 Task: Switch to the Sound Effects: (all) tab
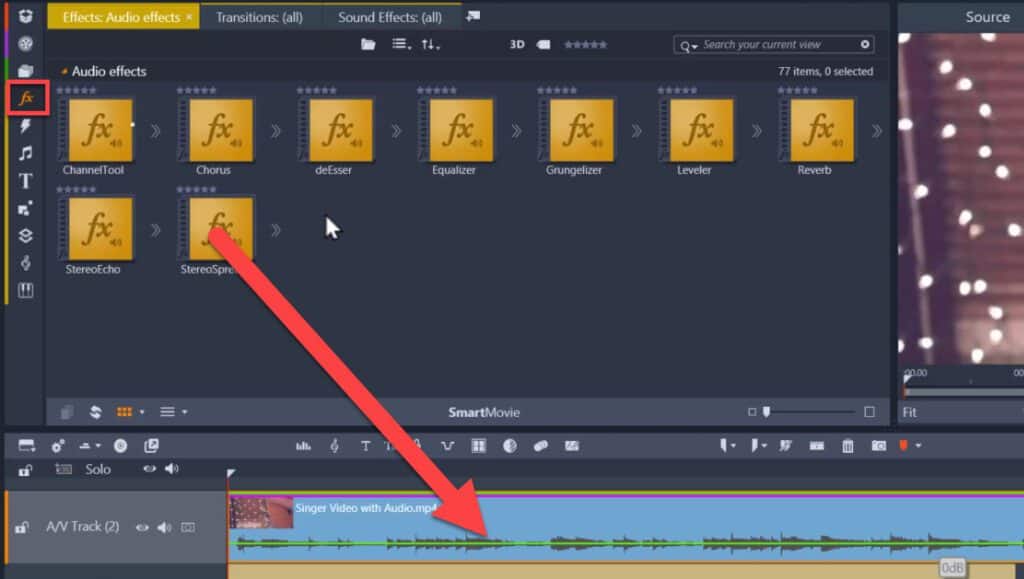click(x=391, y=17)
